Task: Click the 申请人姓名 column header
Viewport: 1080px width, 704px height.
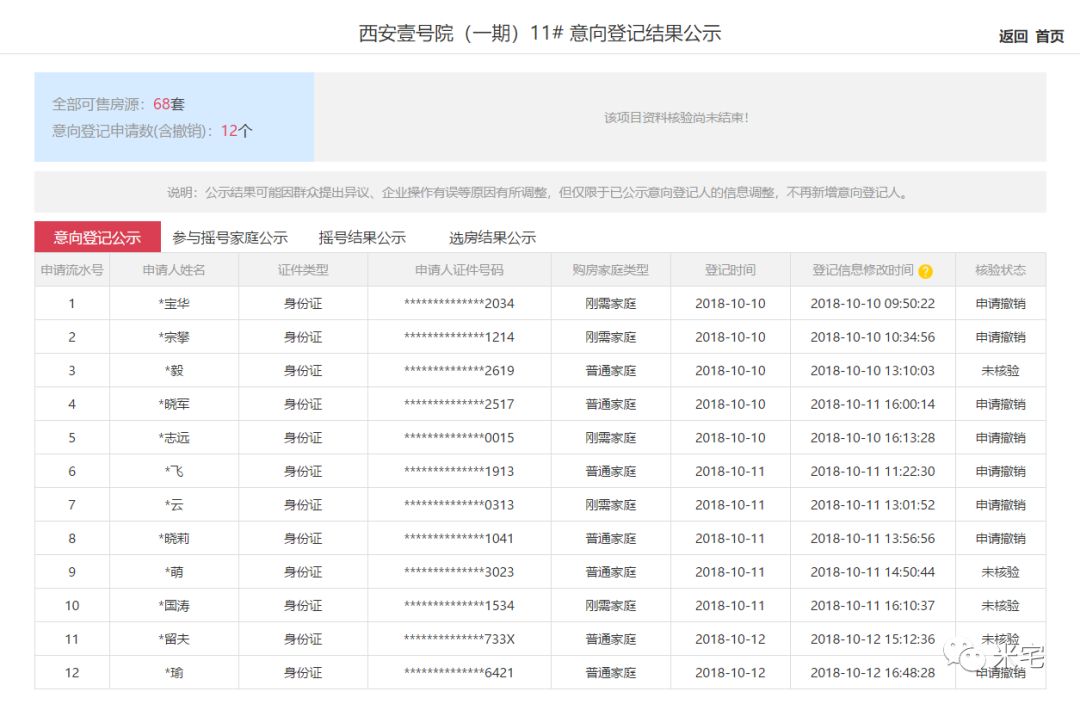Action: click(x=174, y=270)
